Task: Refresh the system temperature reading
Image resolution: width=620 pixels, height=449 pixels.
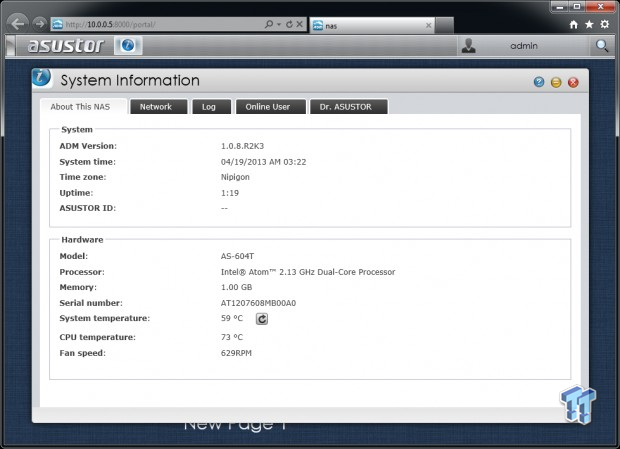Action: point(262,319)
